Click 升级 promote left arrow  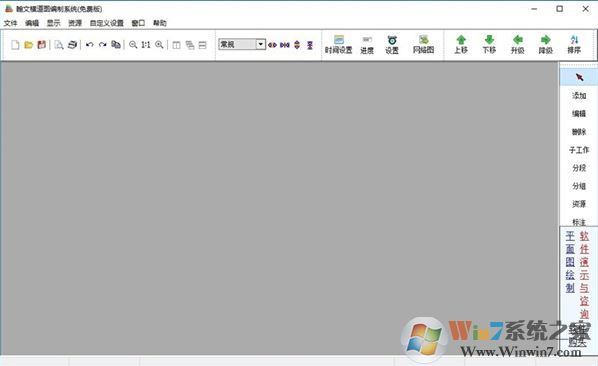point(518,45)
